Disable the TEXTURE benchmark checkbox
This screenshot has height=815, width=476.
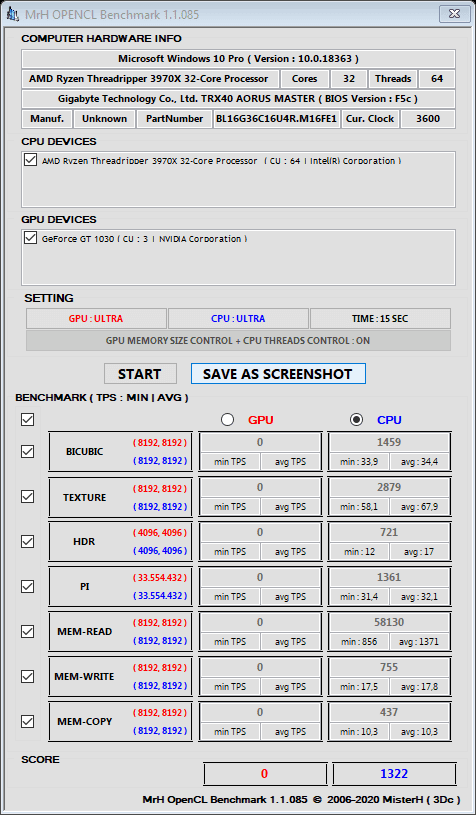28,496
